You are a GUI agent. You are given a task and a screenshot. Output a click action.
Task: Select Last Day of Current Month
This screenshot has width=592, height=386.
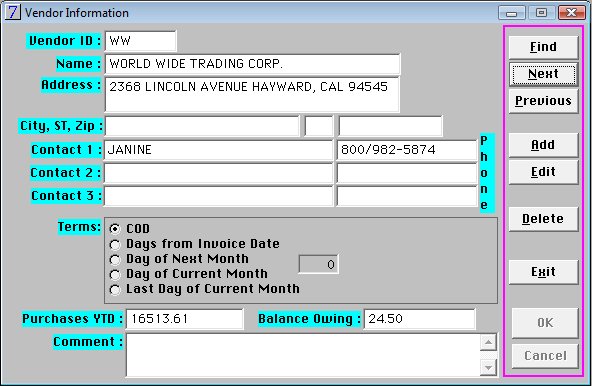click(115, 290)
